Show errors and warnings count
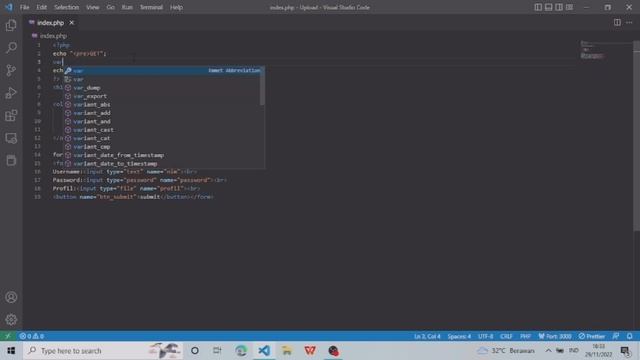The width and height of the screenshot is (640, 360). [x=31, y=336]
